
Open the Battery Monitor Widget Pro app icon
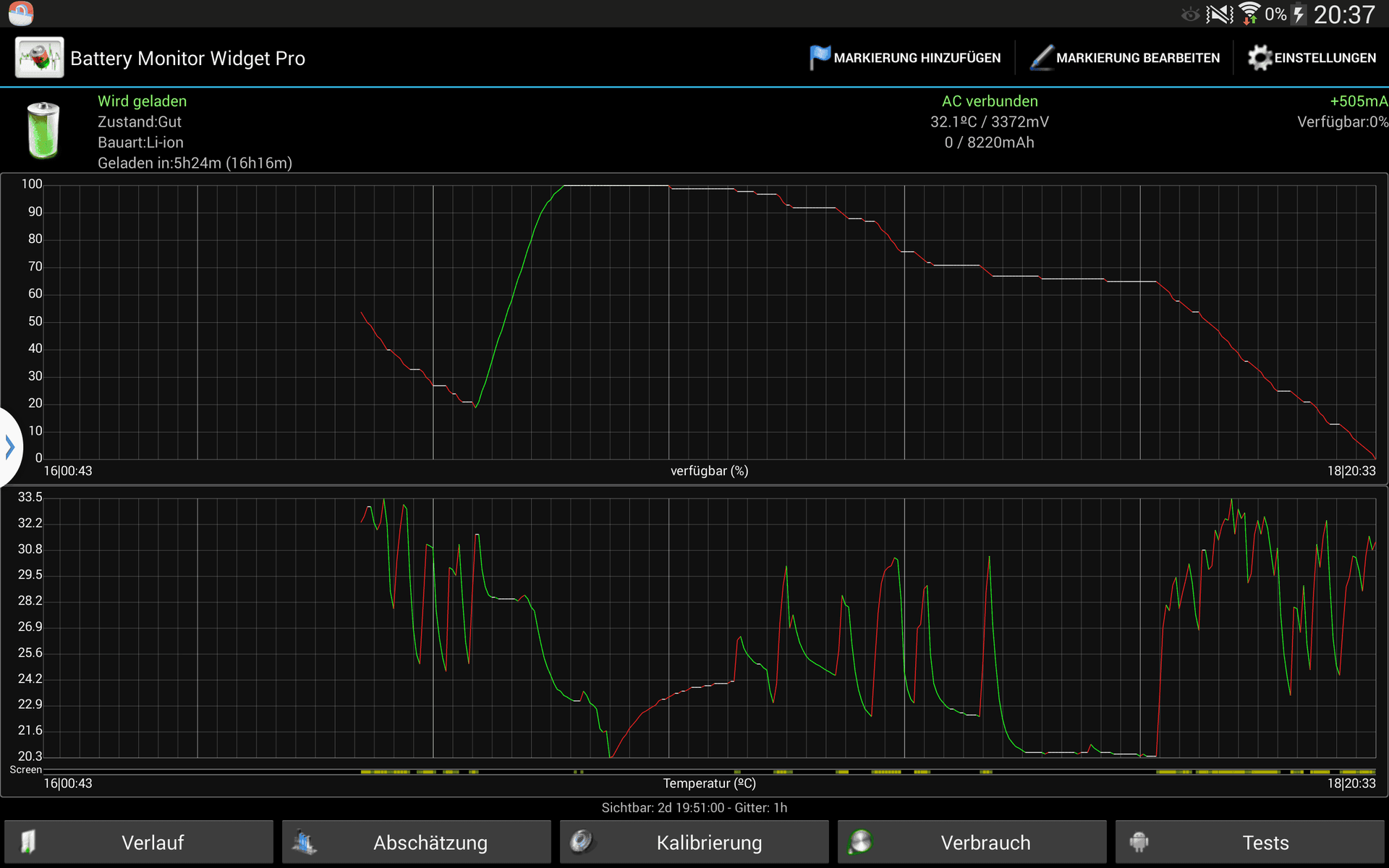pyautogui.click(x=39, y=57)
